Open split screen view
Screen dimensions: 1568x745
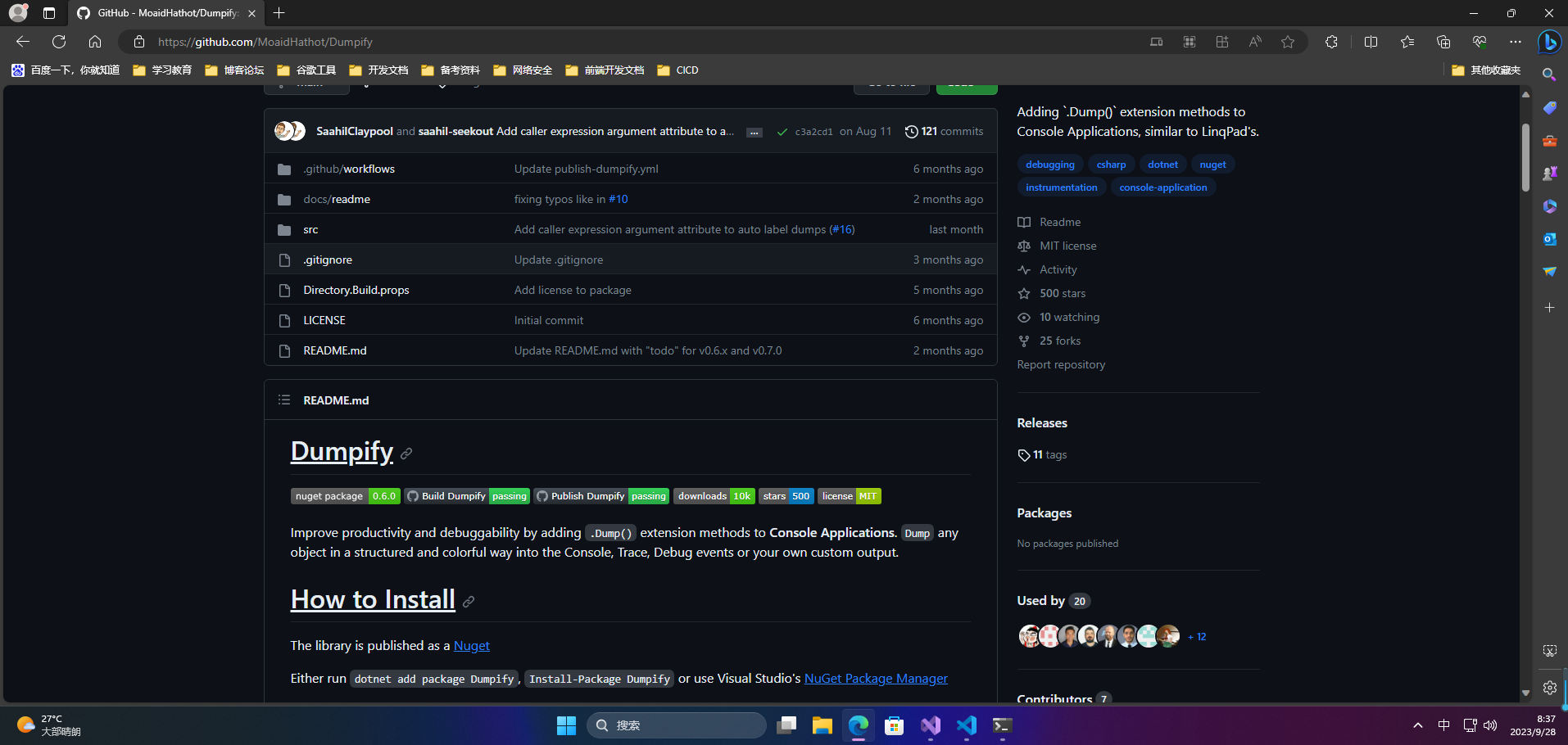tap(1371, 42)
